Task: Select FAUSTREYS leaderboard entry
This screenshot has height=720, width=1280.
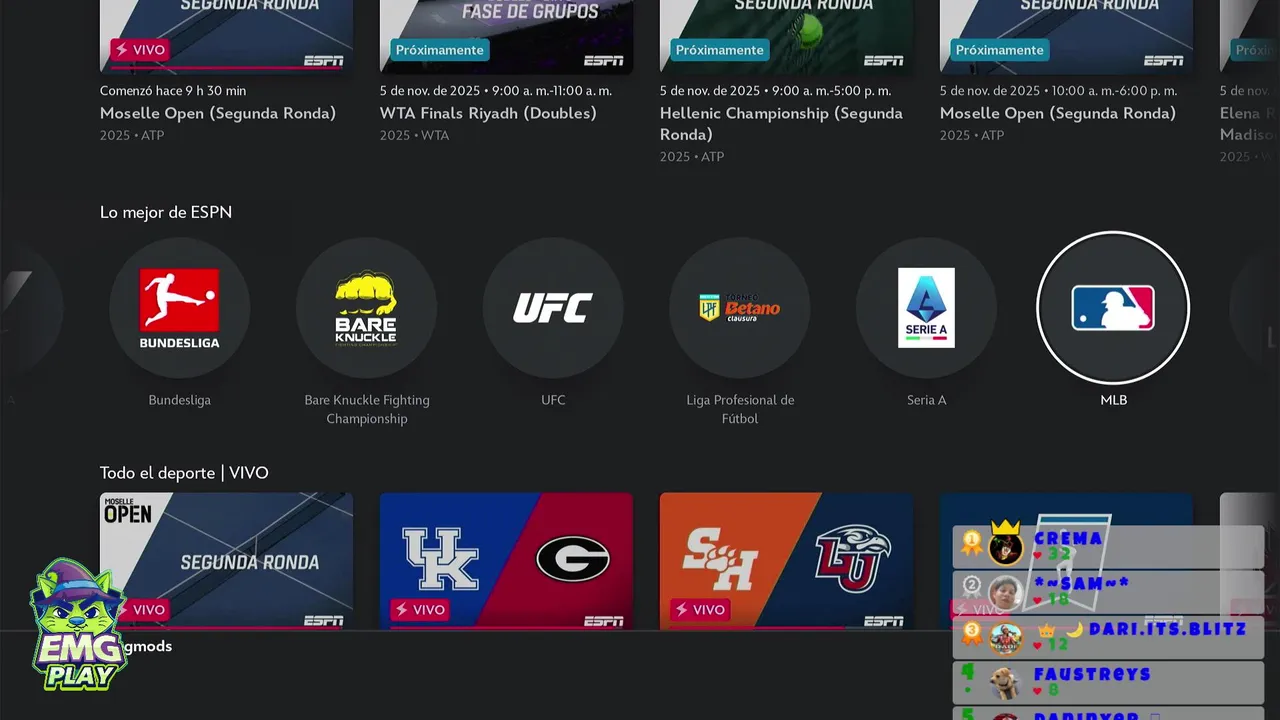Action: pos(1108,682)
